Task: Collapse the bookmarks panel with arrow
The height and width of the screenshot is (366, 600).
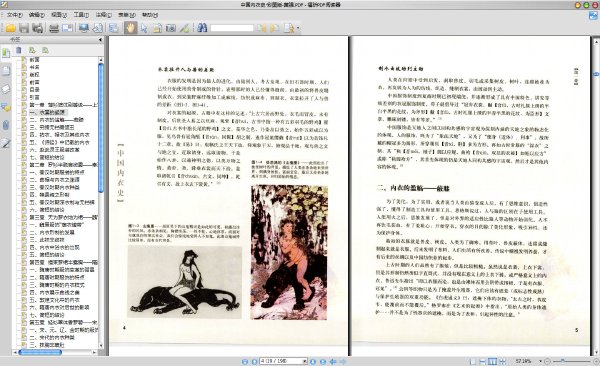Action: tap(101, 39)
